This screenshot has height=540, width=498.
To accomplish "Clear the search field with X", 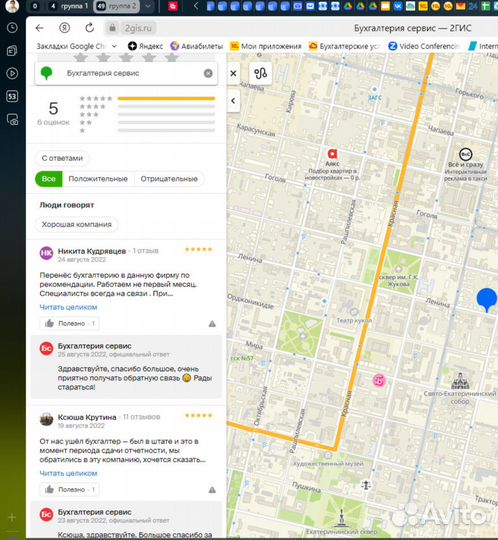I will tap(208, 73).
